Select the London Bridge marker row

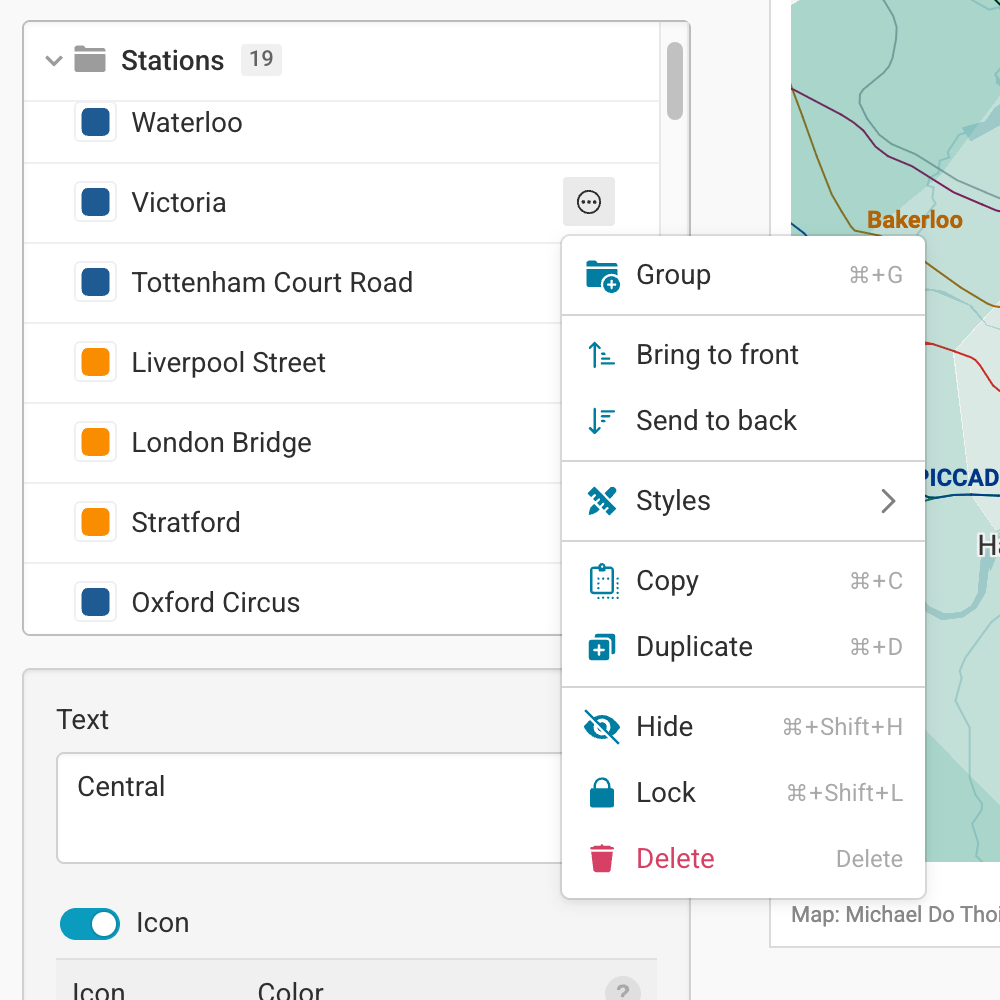[222, 443]
